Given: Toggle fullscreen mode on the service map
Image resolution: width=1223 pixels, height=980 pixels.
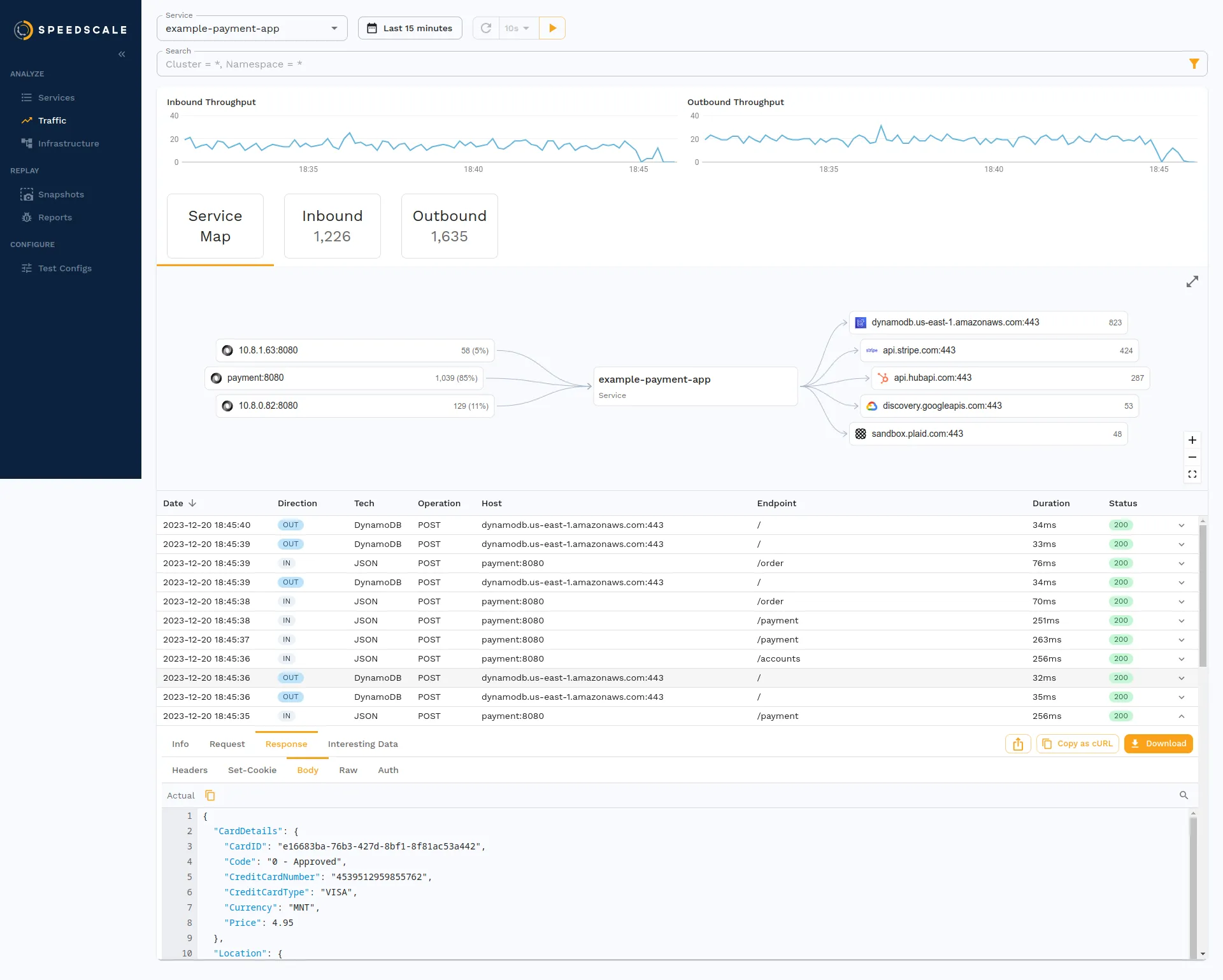Looking at the screenshot, I should tap(1192, 474).
